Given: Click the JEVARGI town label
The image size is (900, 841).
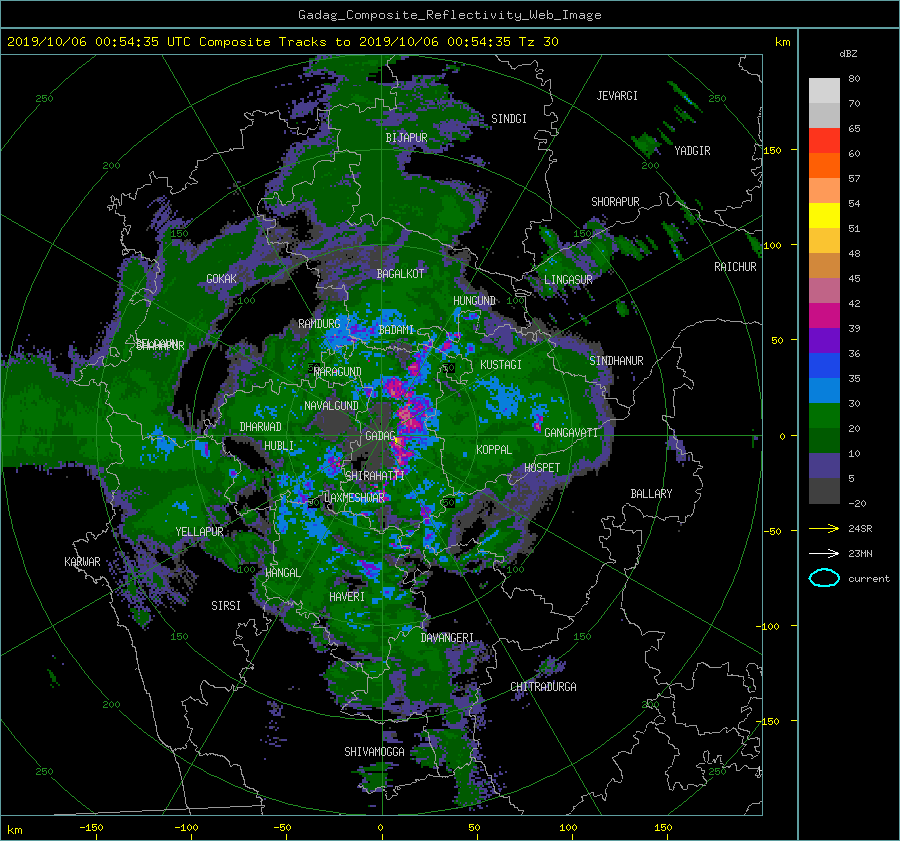Looking at the screenshot, I should (617, 96).
